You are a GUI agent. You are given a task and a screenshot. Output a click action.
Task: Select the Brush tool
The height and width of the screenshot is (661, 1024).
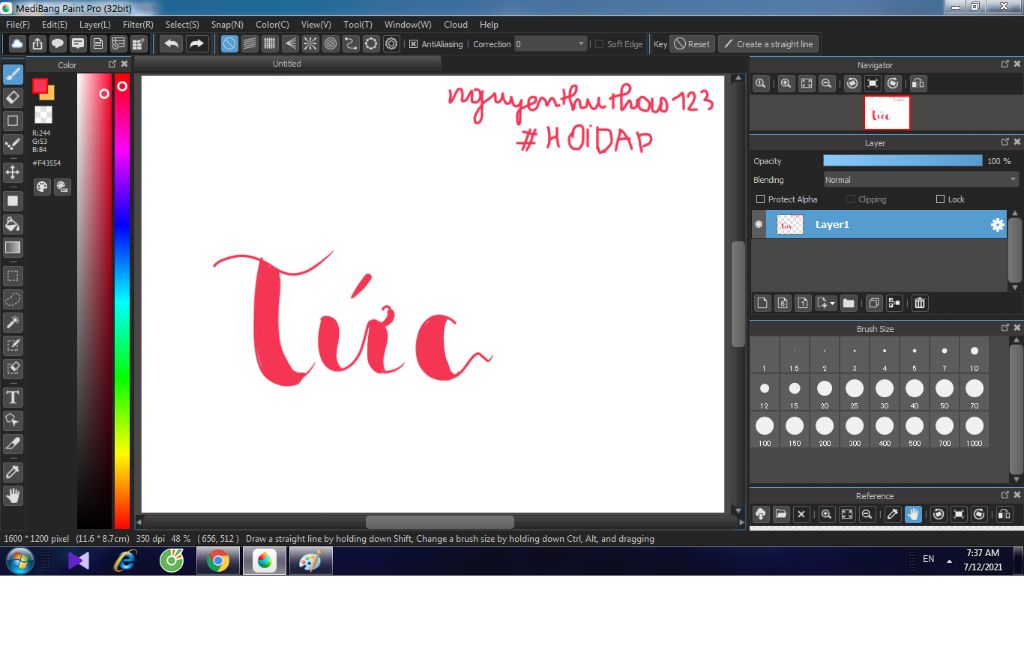12,74
